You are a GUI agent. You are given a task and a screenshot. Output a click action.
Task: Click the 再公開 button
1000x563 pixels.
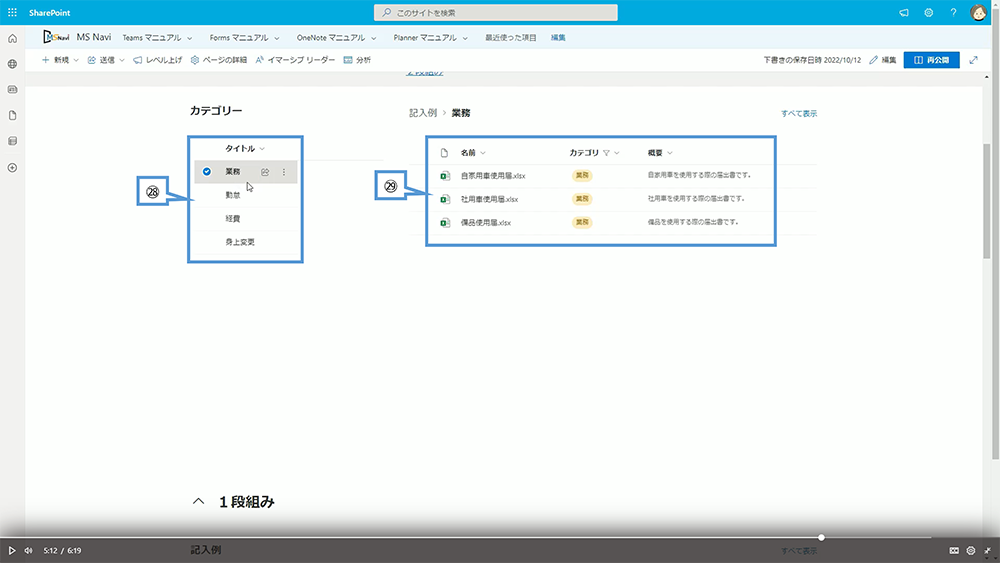click(x=931, y=60)
